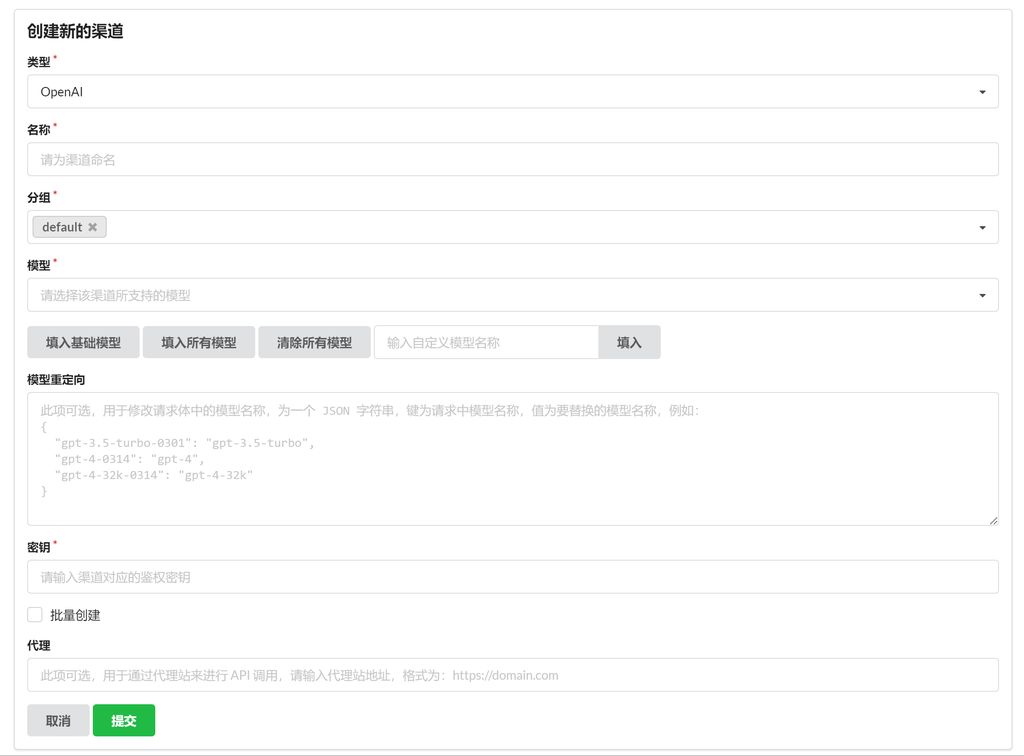This screenshot has width=1024, height=756.
Task: Remove the default tag via its x icon
Action: point(92,227)
